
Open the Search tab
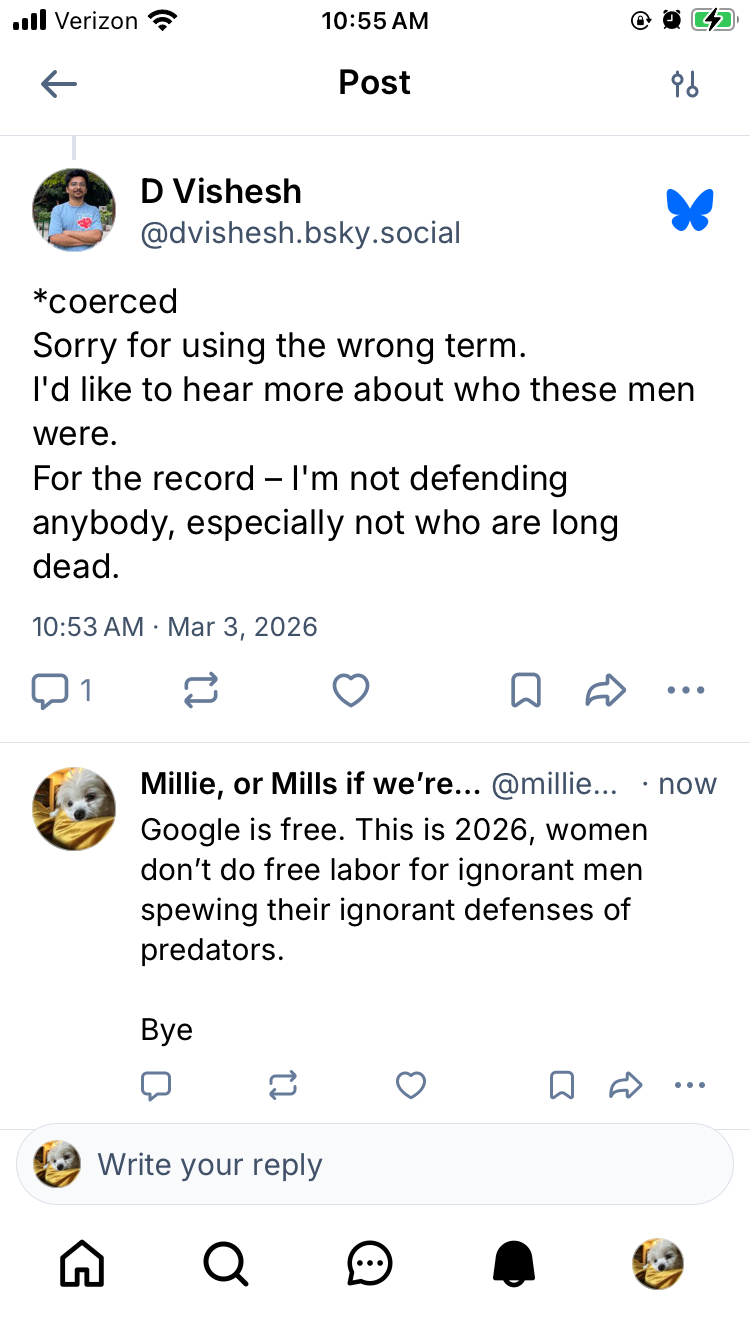[x=226, y=1264]
